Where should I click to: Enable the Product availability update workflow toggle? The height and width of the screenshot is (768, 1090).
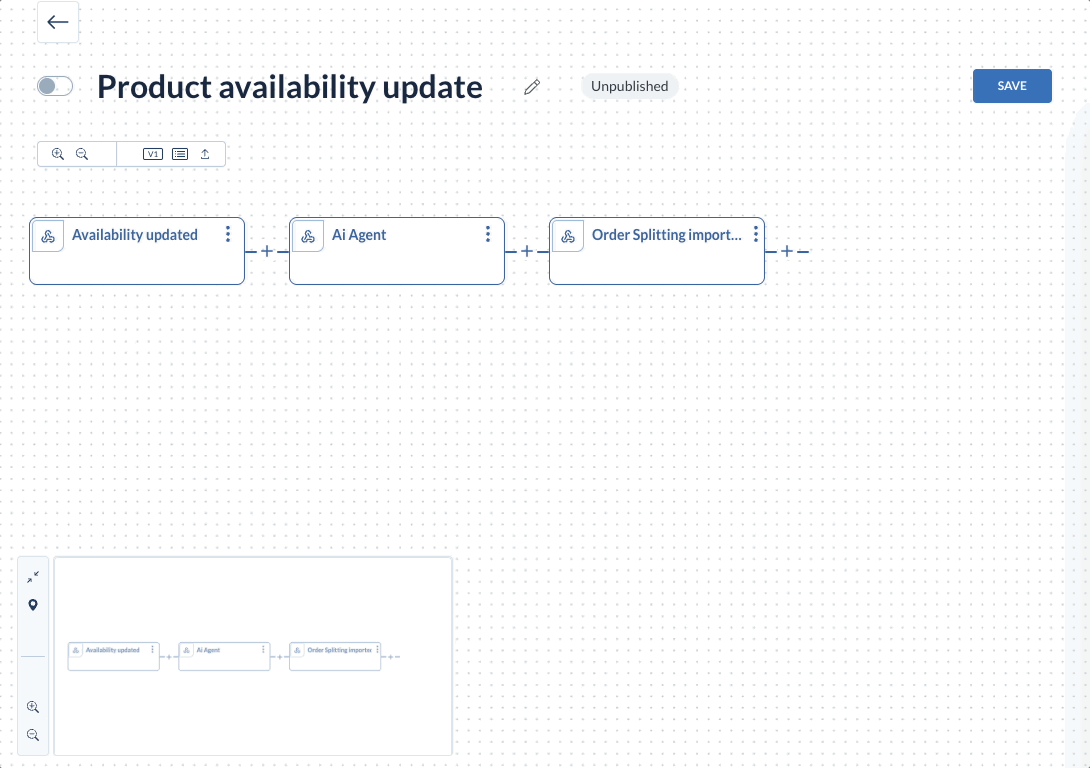55,86
